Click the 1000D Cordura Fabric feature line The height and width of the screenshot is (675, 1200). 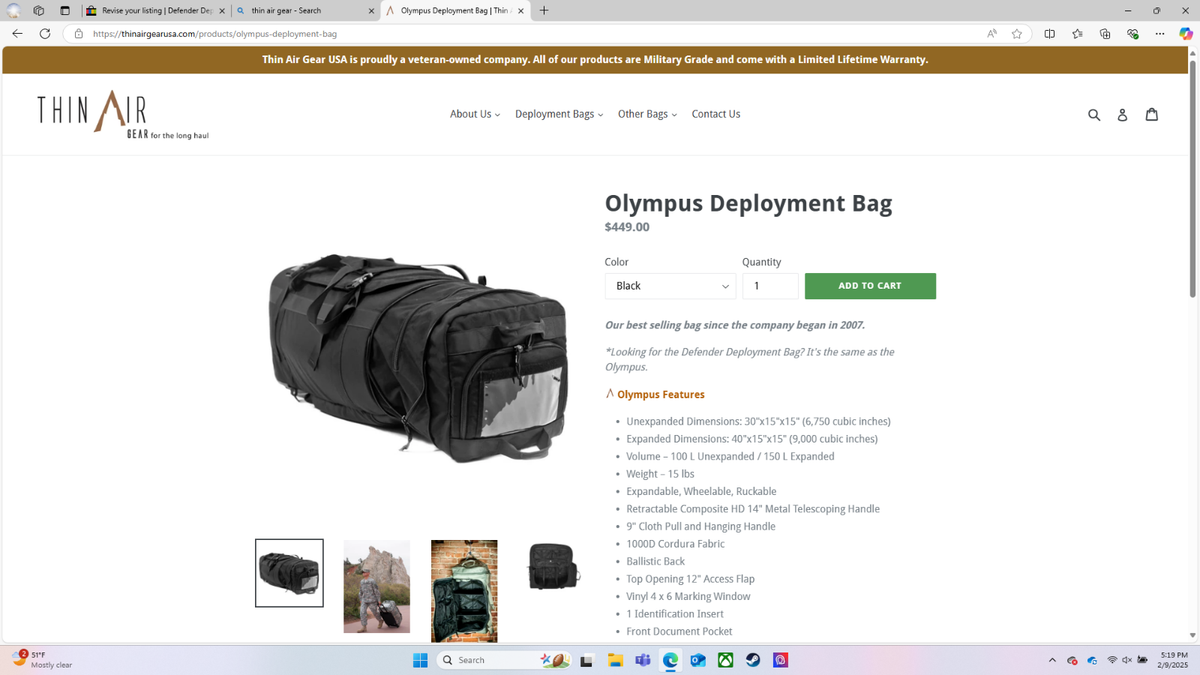[675, 544]
